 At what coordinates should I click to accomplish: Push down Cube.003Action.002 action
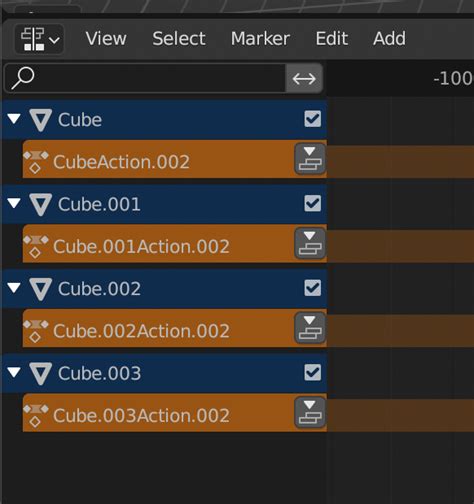(x=310, y=413)
